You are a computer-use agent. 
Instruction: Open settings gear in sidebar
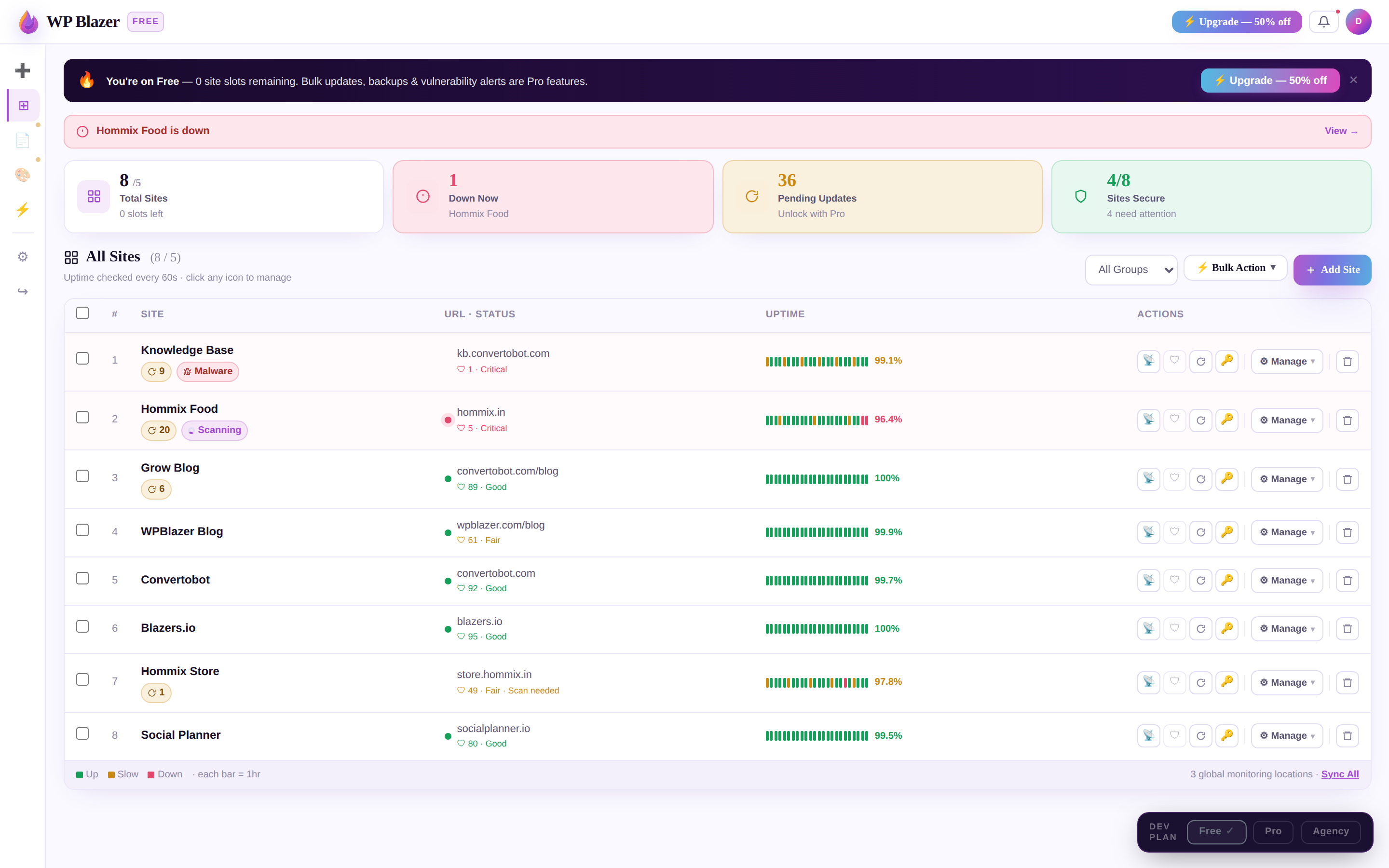tap(22, 257)
